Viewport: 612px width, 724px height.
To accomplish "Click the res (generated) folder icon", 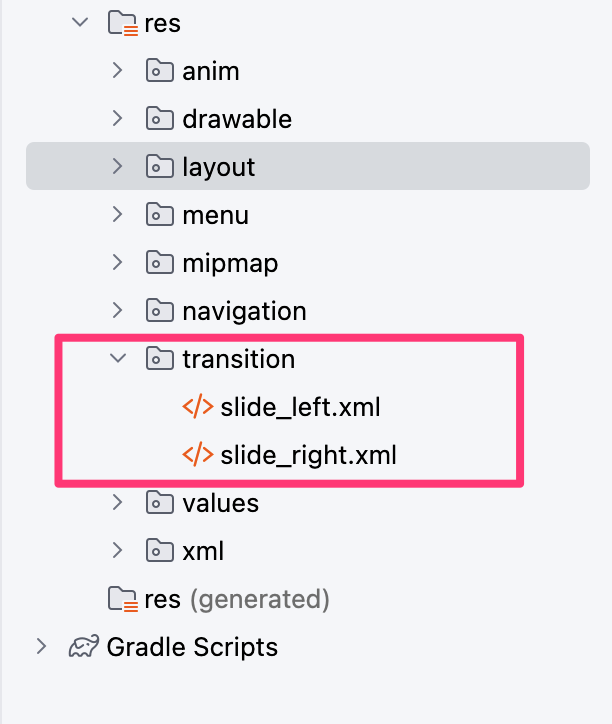I will click(x=122, y=599).
